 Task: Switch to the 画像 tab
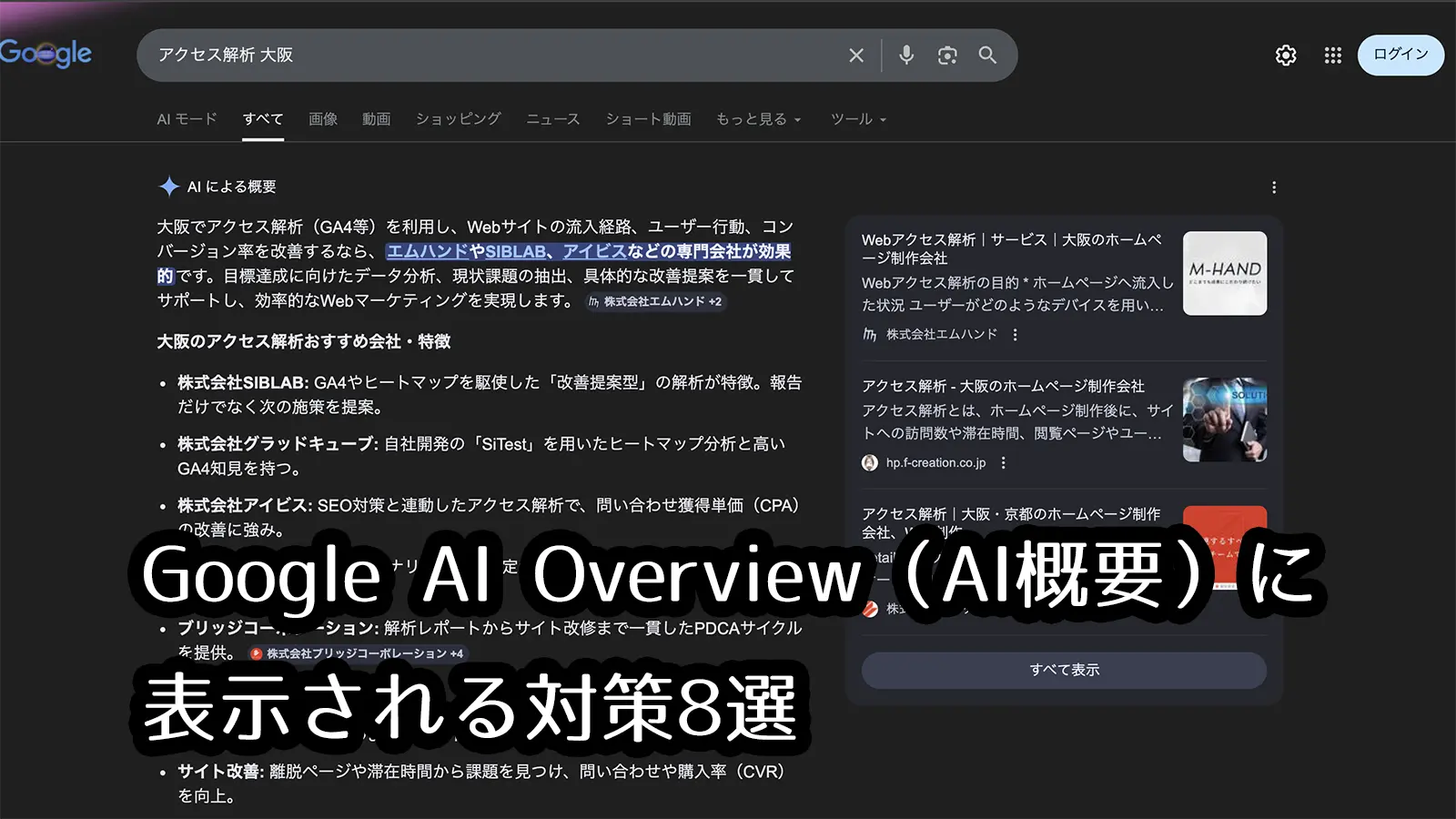point(323,119)
